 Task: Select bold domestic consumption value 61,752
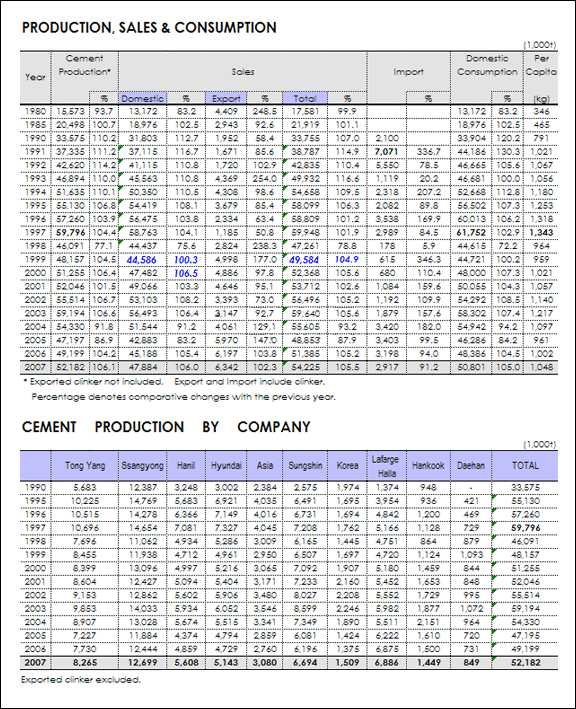(x=471, y=232)
